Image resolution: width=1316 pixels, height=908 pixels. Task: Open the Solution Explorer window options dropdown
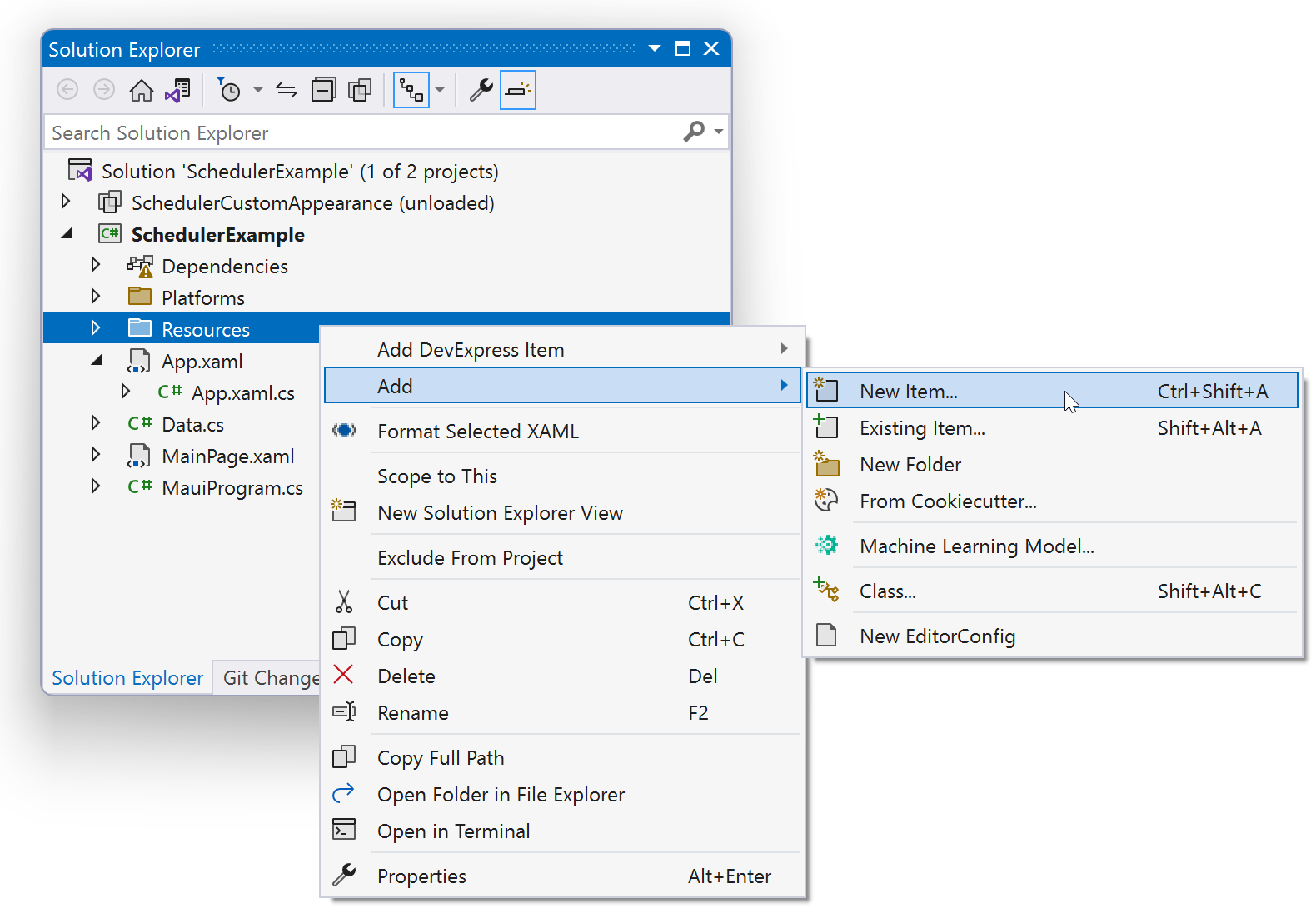(x=655, y=49)
